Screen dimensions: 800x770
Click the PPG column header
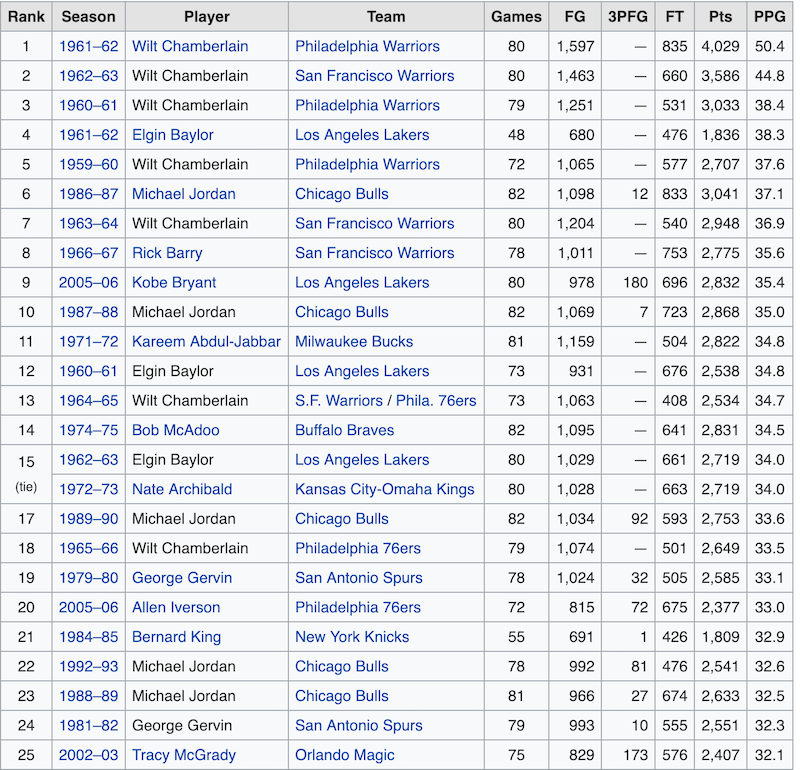pos(770,17)
